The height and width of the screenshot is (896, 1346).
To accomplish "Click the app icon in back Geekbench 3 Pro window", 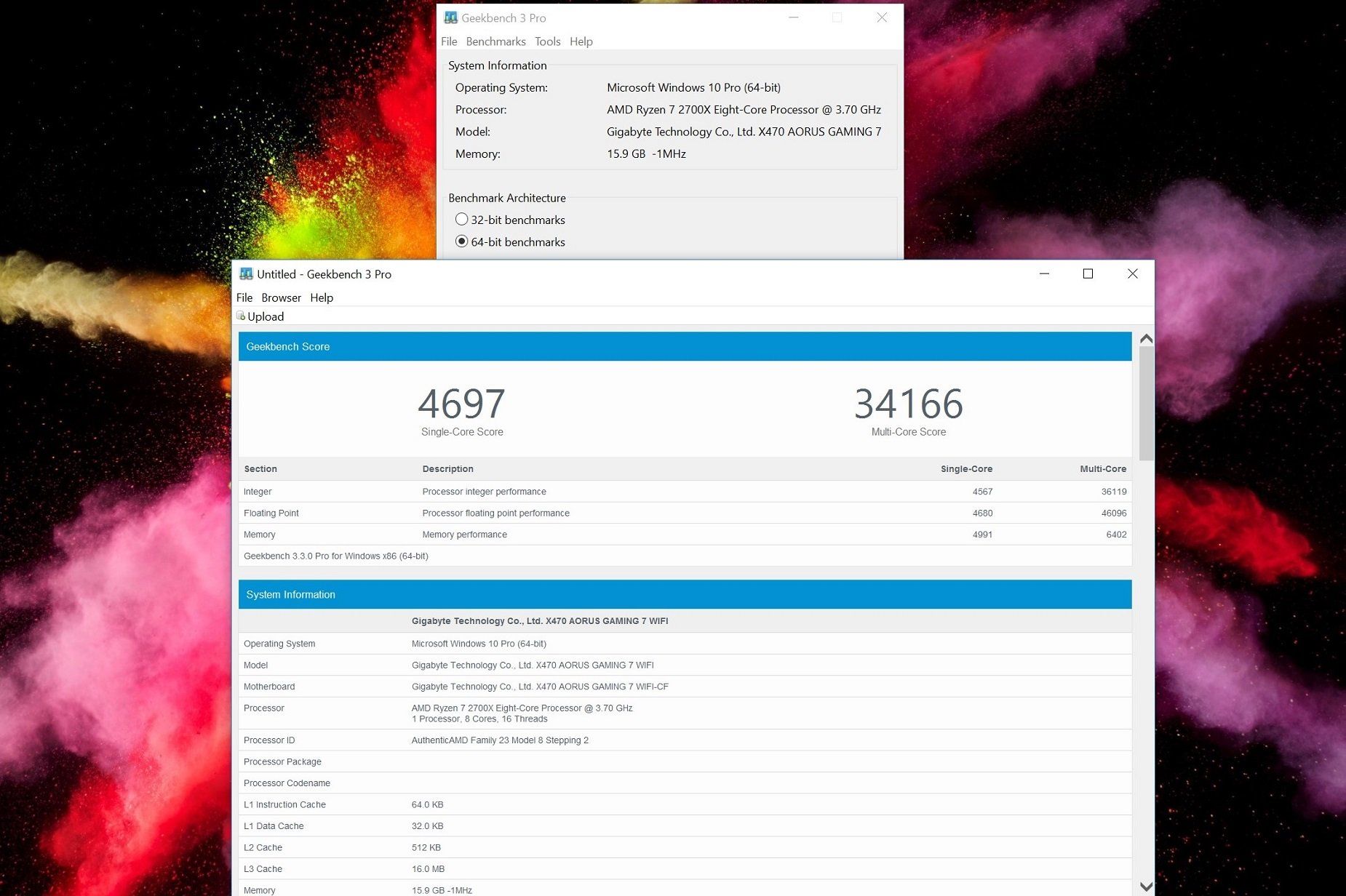I will [x=450, y=17].
